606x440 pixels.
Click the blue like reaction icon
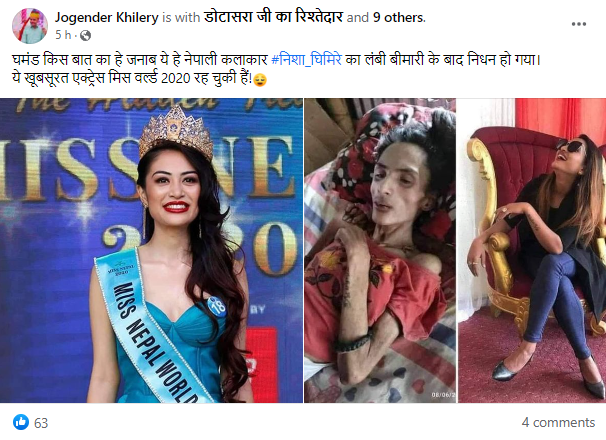(x=21, y=422)
